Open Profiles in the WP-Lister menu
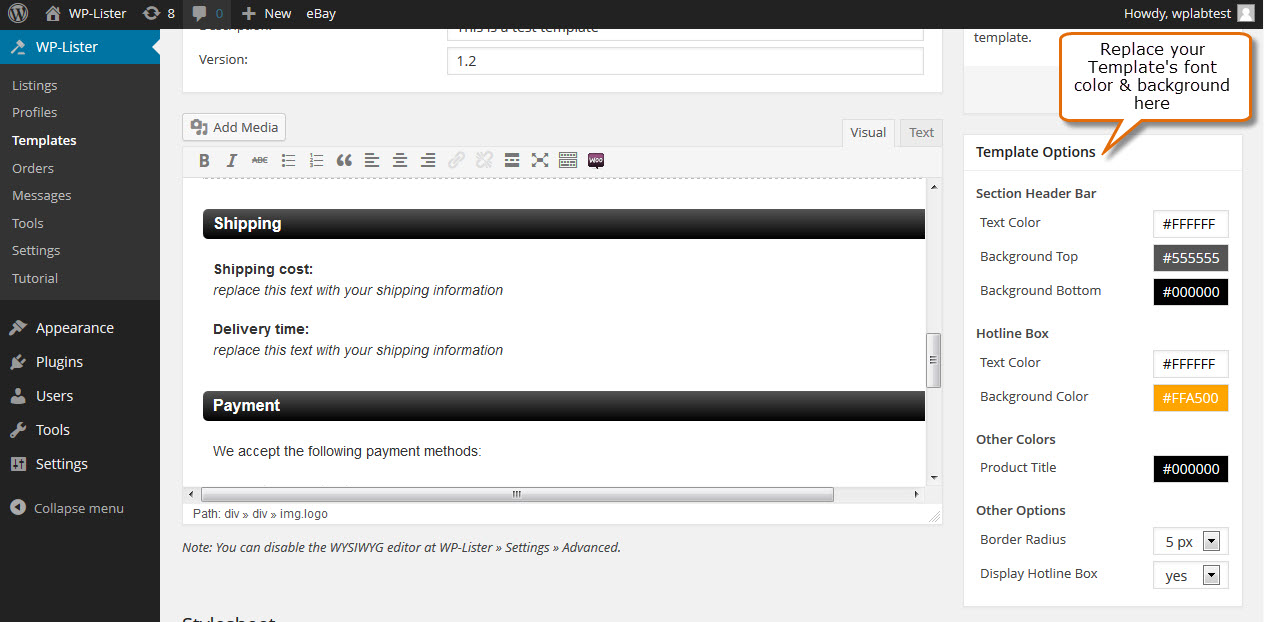This screenshot has height=622, width=1264. [35, 113]
